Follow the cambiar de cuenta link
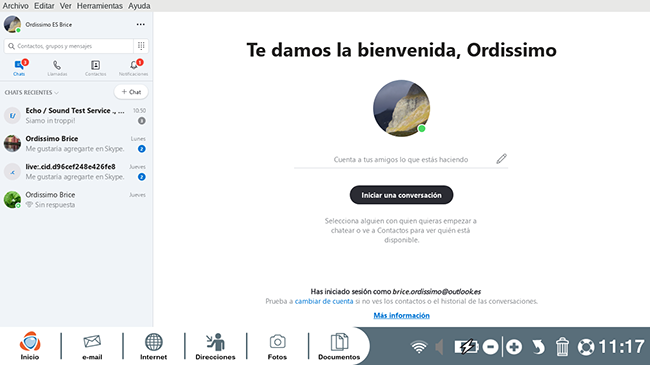The width and height of the screenshot is (650, 365). click(x=324, y=301)
